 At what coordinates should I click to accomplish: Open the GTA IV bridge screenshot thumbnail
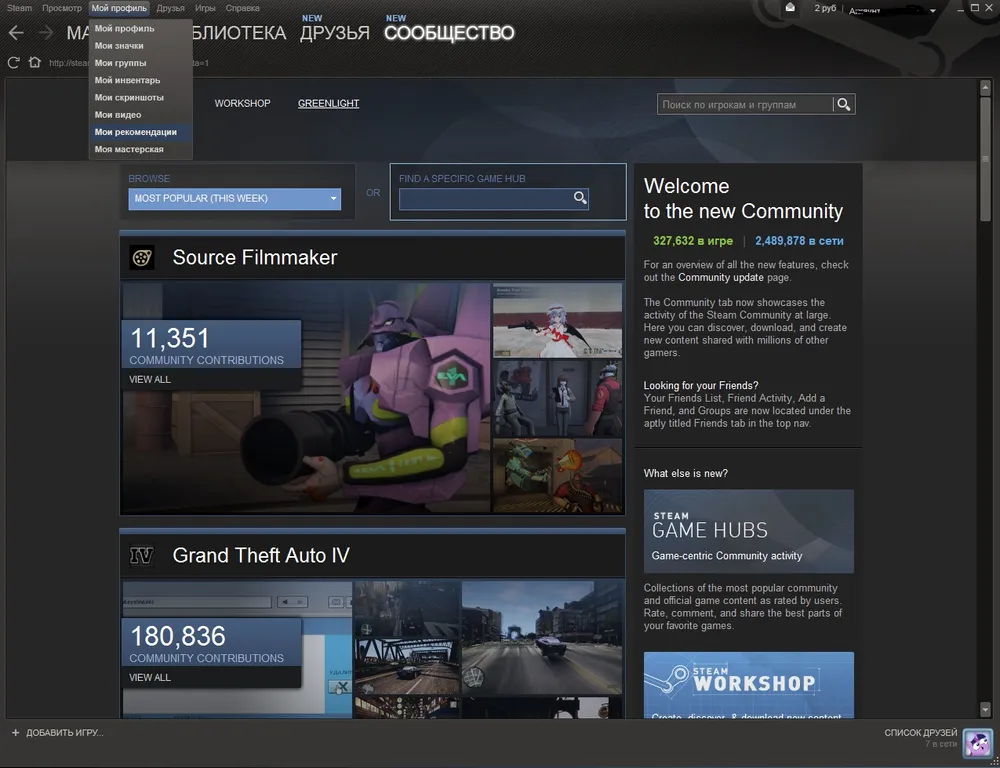pos(407,665)
